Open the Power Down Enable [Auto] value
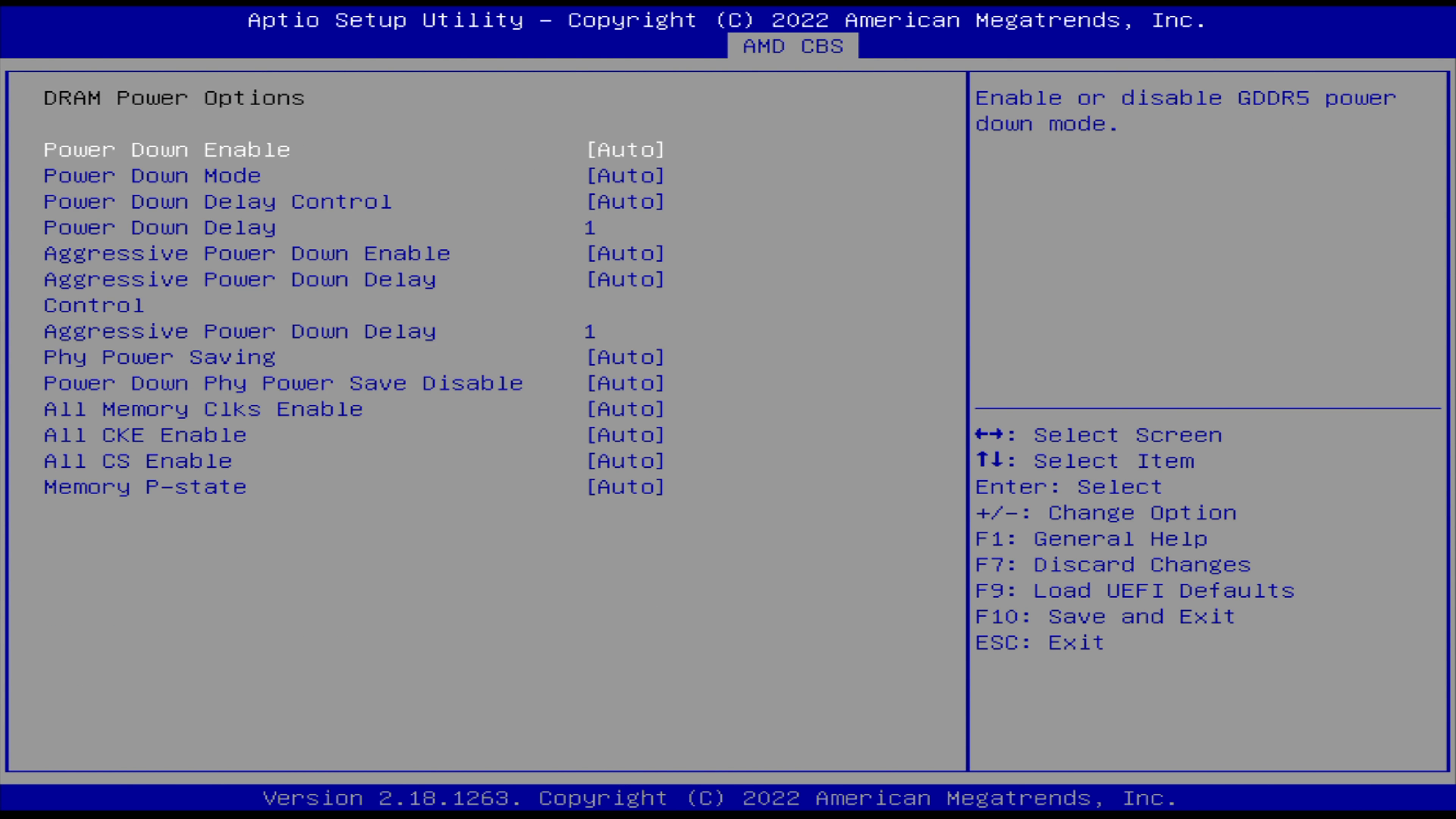This screenshot has width=1456, height=819. click(625, 151)
